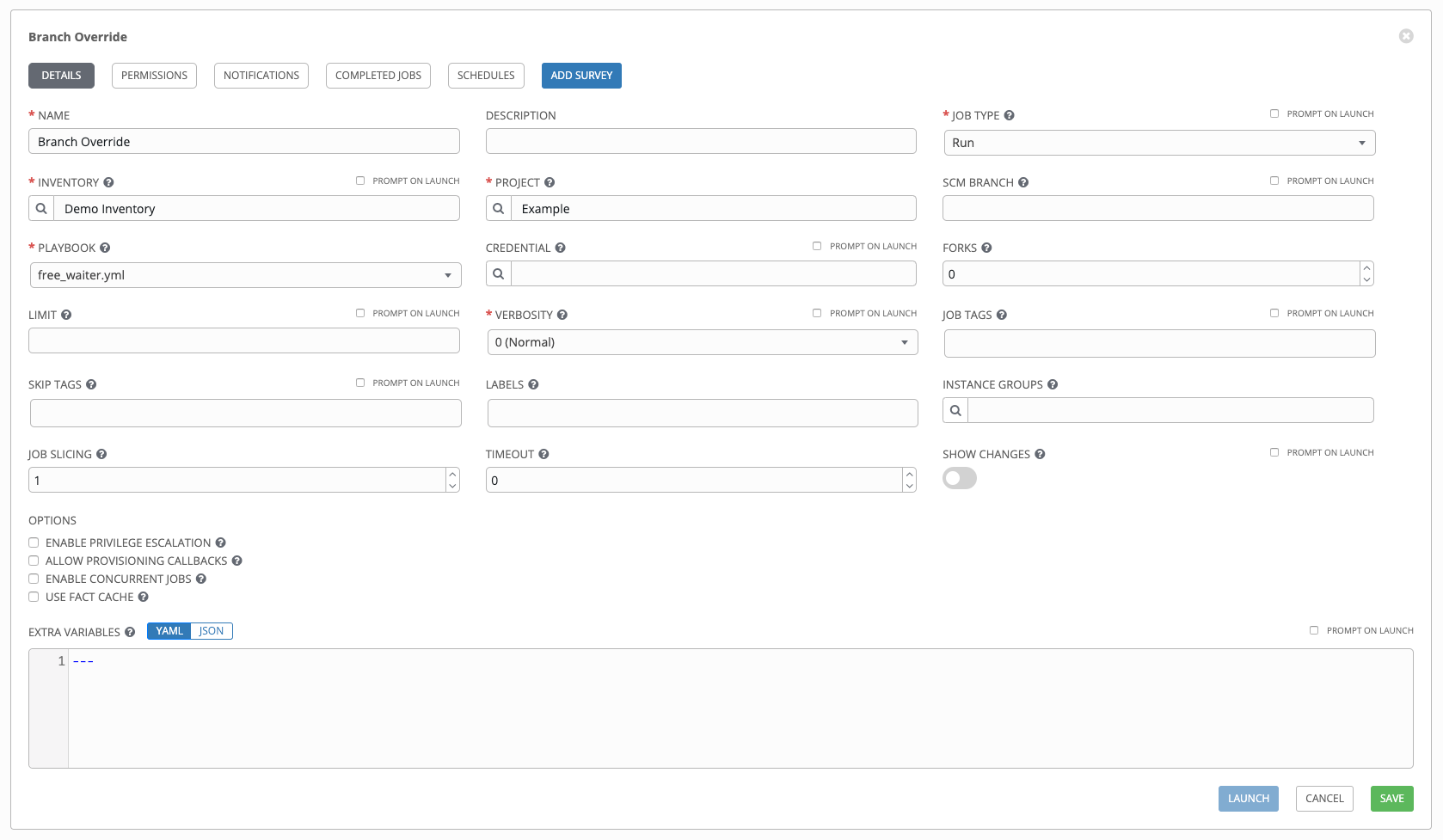This screenshot has width=1443, height=840.
Task: Click the Launch button
Action: tap(1249, 799)
